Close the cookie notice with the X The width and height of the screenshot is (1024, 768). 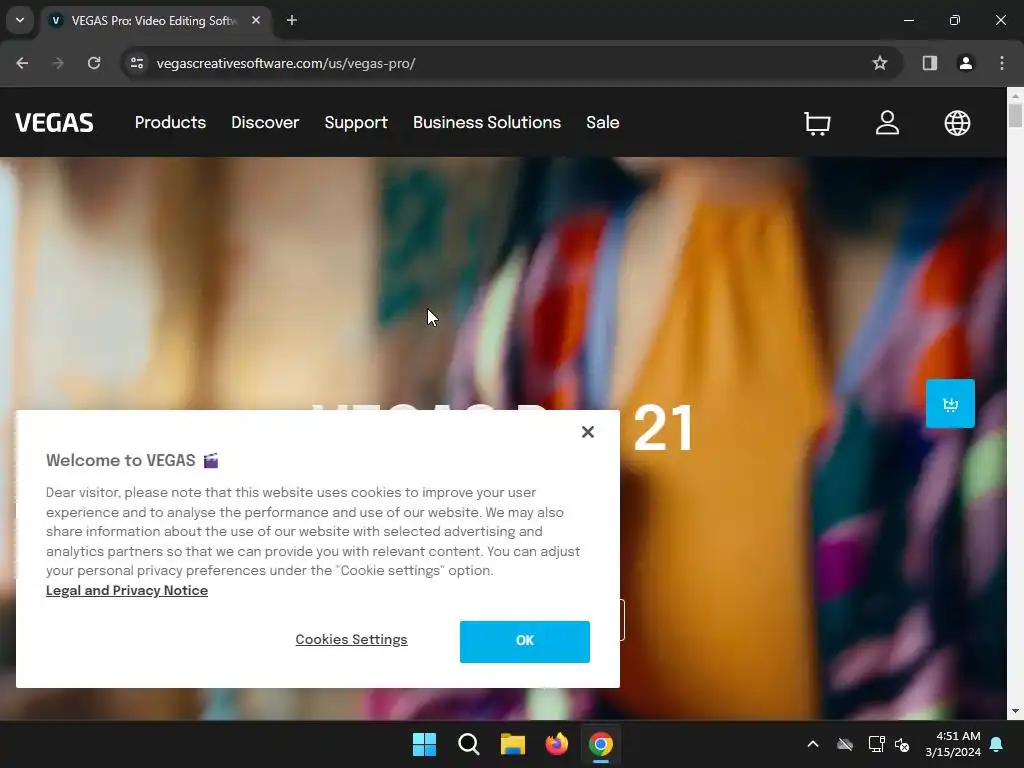click(588, 432)
